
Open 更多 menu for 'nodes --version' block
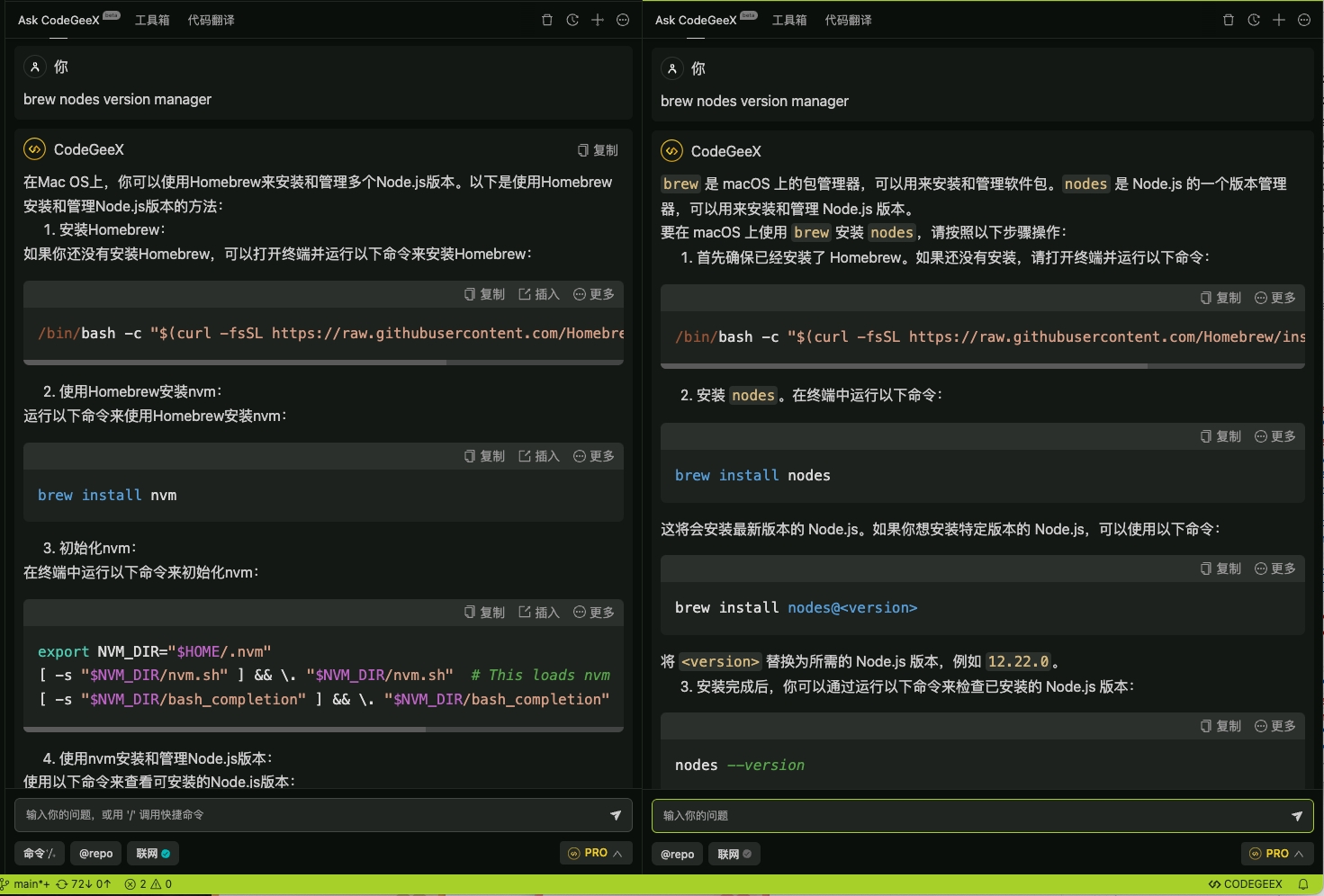click(1275, 726)
